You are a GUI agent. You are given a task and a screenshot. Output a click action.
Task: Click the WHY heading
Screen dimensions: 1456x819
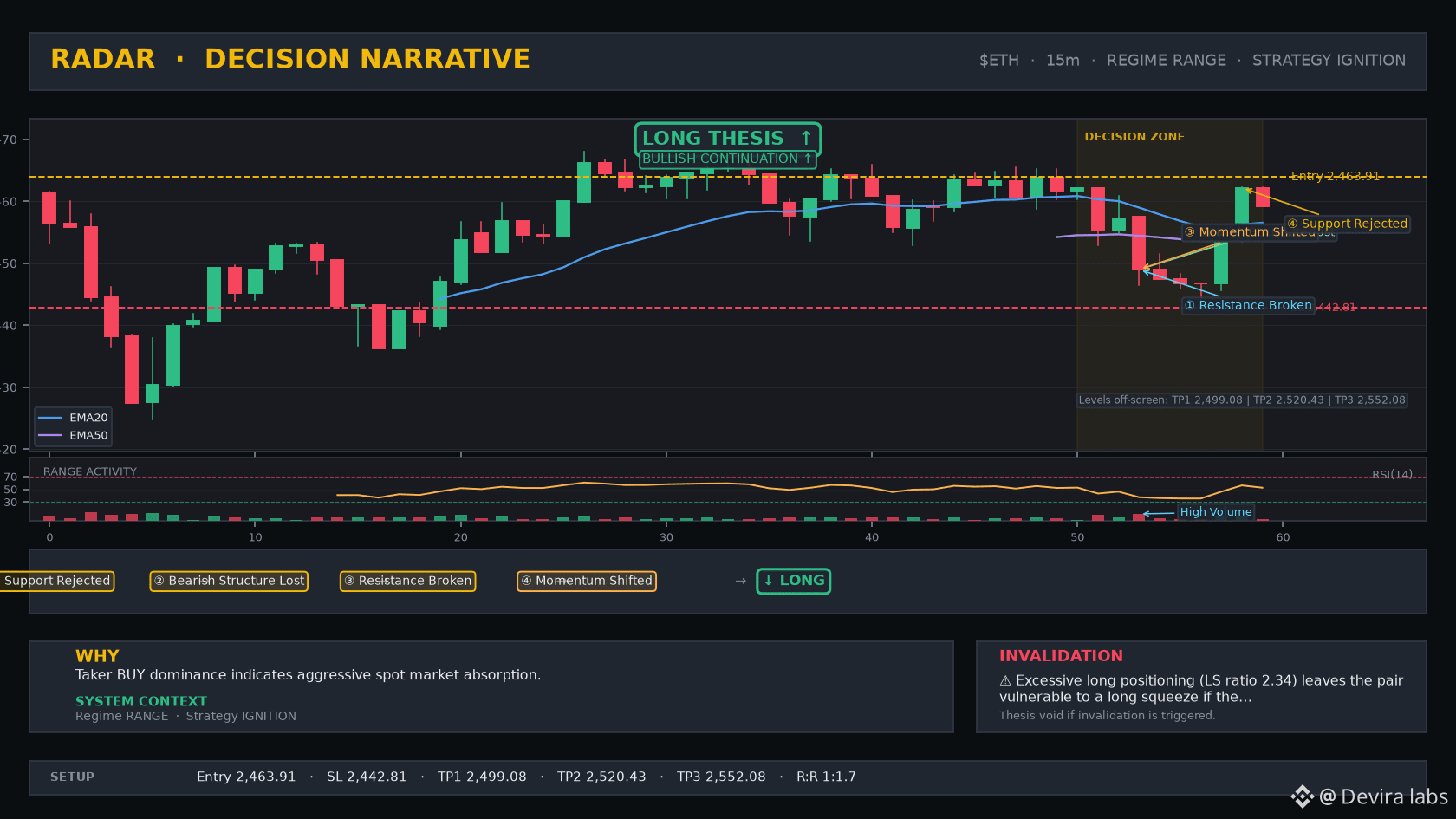pos(97,656)
